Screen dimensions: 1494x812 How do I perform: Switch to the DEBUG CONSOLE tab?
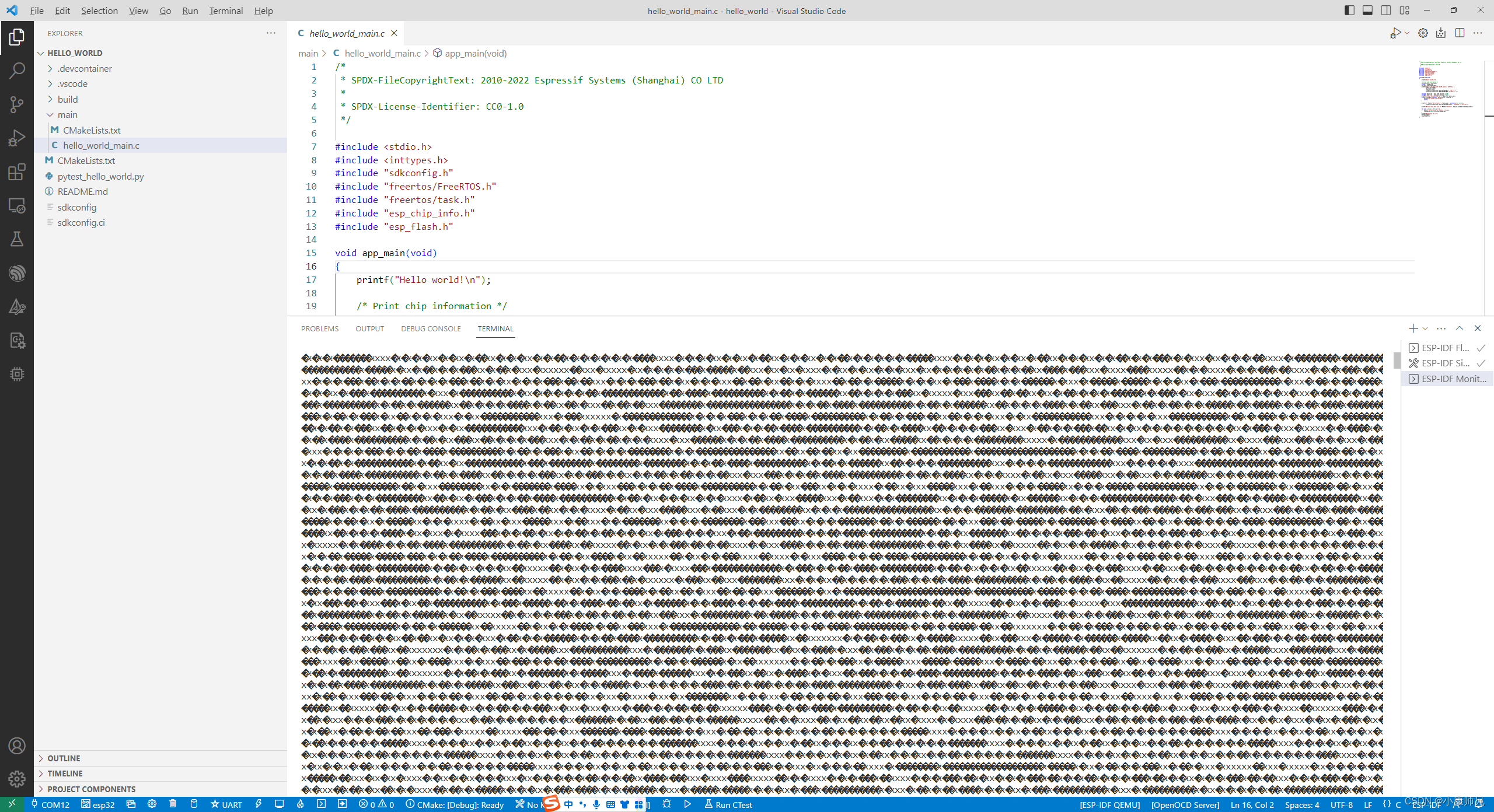pyautogui.click(x=431, y=328)
